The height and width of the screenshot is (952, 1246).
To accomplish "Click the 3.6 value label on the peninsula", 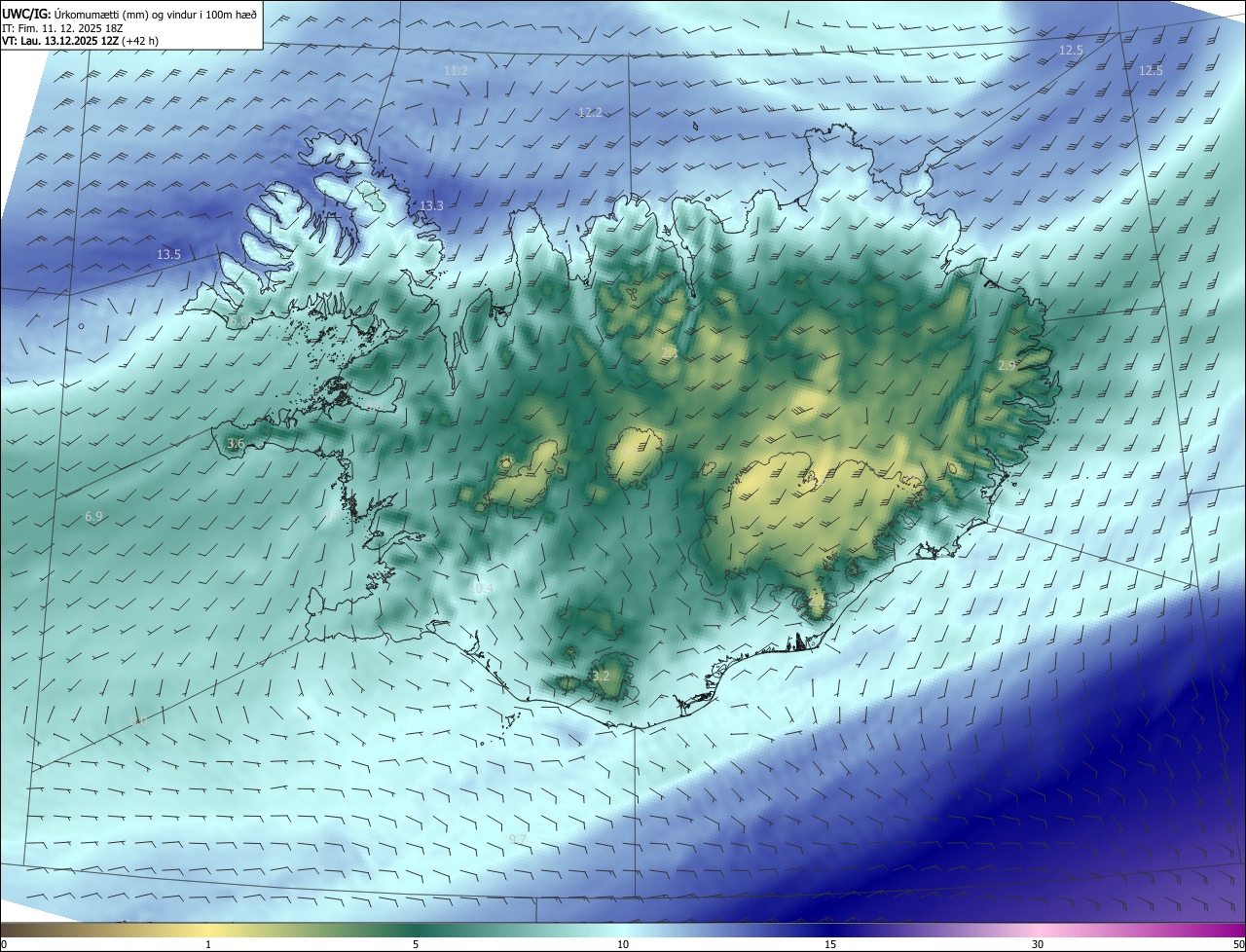I will pyautogui.click(x=236, y=444).
